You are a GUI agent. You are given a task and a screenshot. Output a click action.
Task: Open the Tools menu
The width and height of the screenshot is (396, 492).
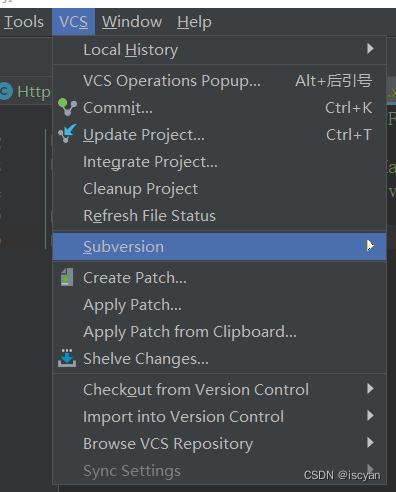tap(24, 22)
